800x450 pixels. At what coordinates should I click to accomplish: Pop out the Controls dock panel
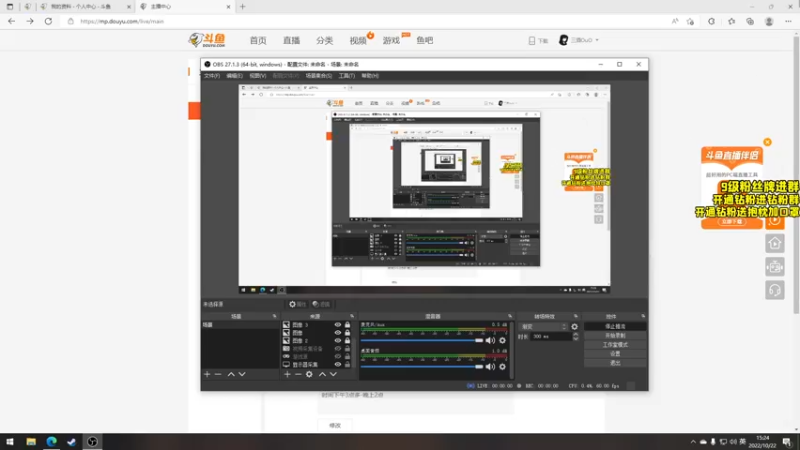[x=643, y=316]
